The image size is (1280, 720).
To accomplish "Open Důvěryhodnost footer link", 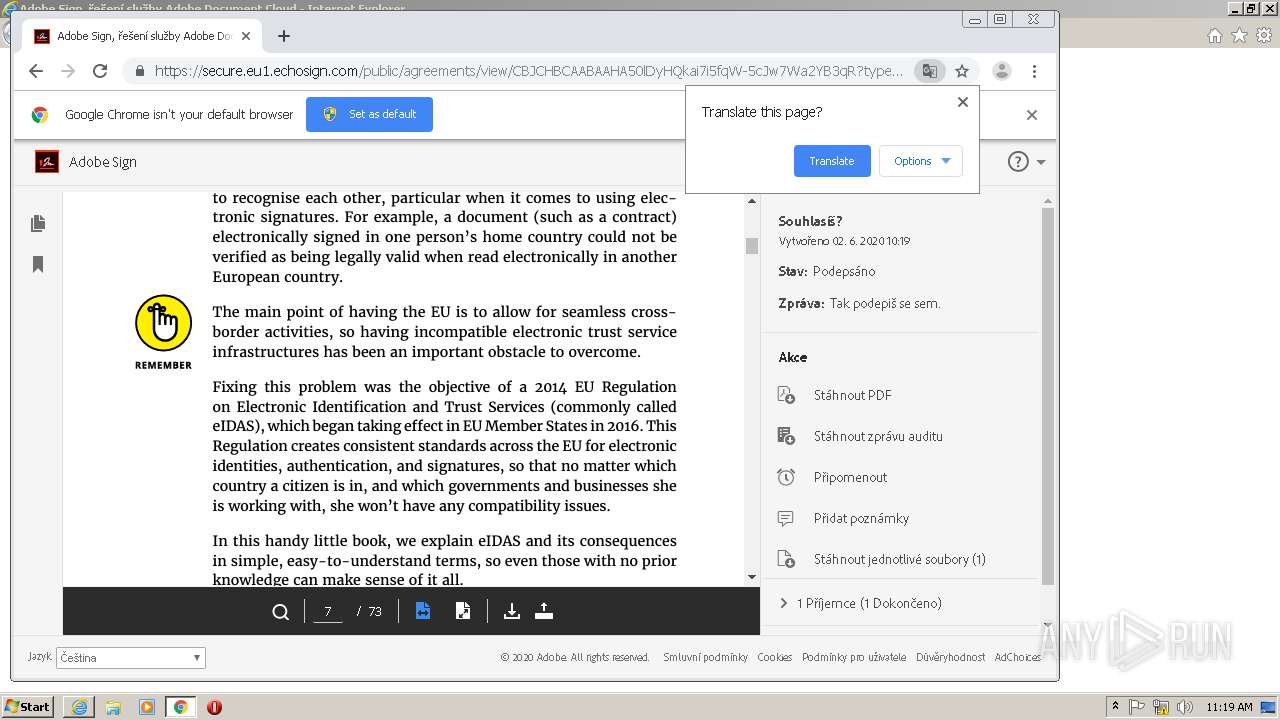I will coord(951,657).
